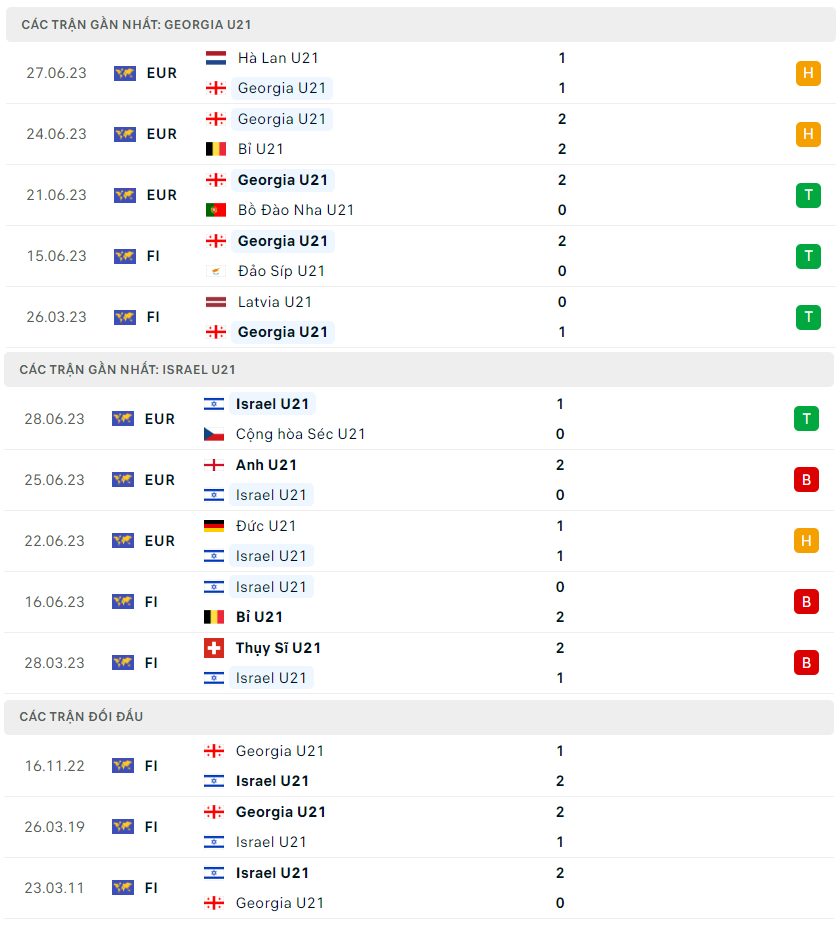
Task: Click the orange H badge for the 27.06.23 match
Action: point(808,73)
